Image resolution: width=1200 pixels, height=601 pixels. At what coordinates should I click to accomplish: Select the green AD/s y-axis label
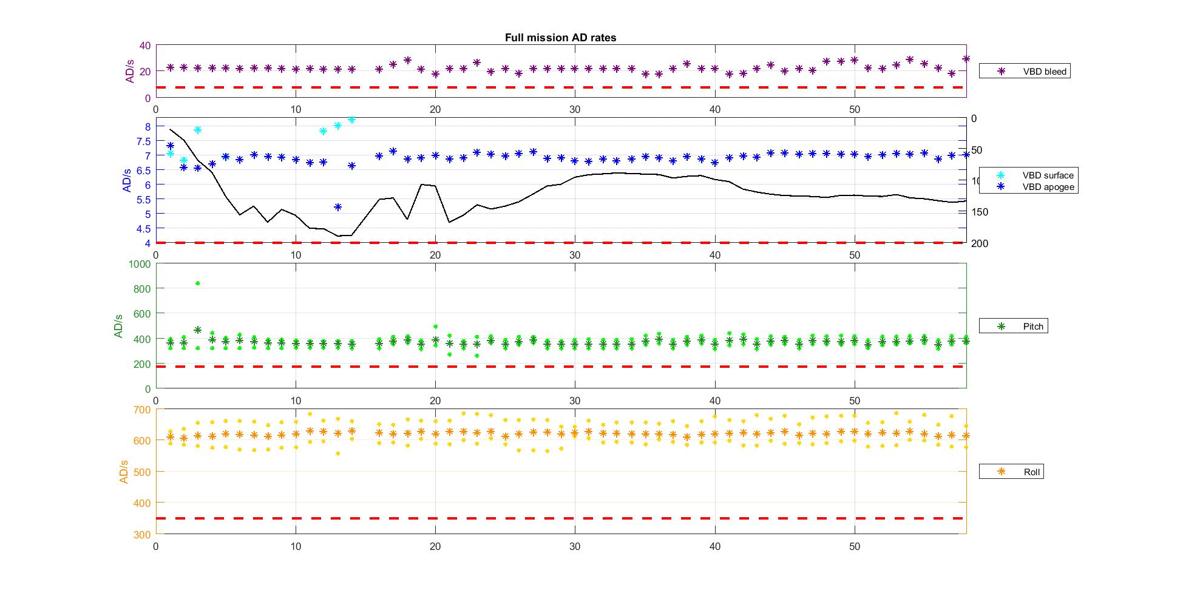point(119,326)
